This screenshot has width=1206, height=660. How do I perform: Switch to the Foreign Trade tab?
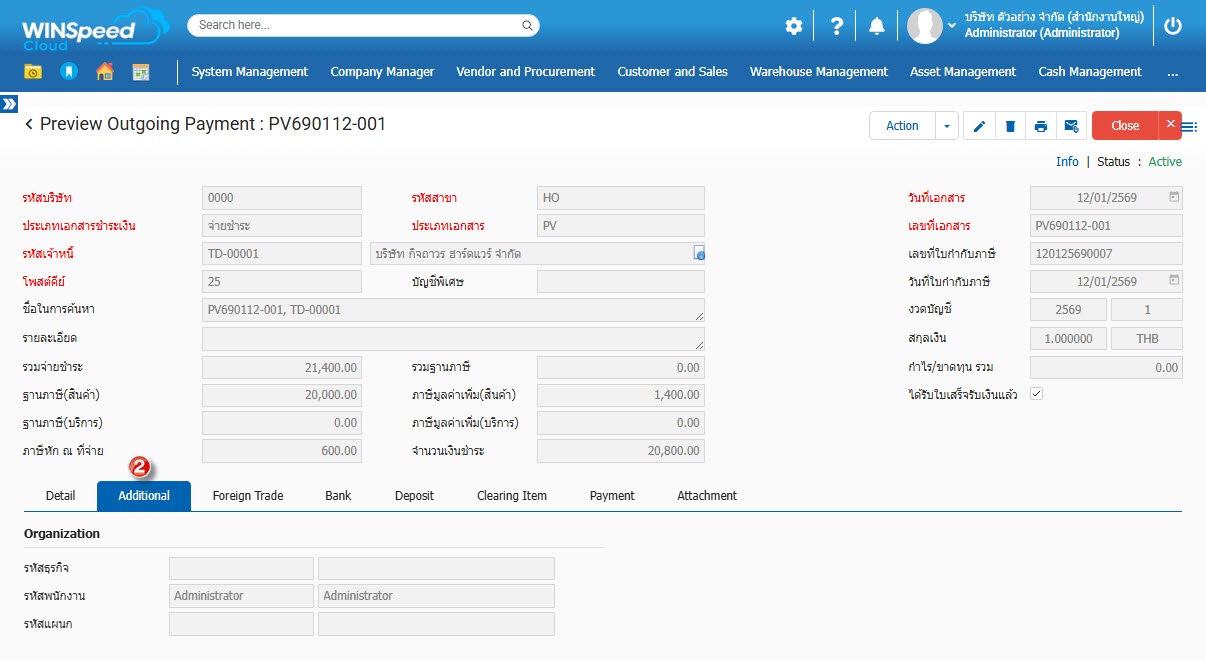pos(248,496)
